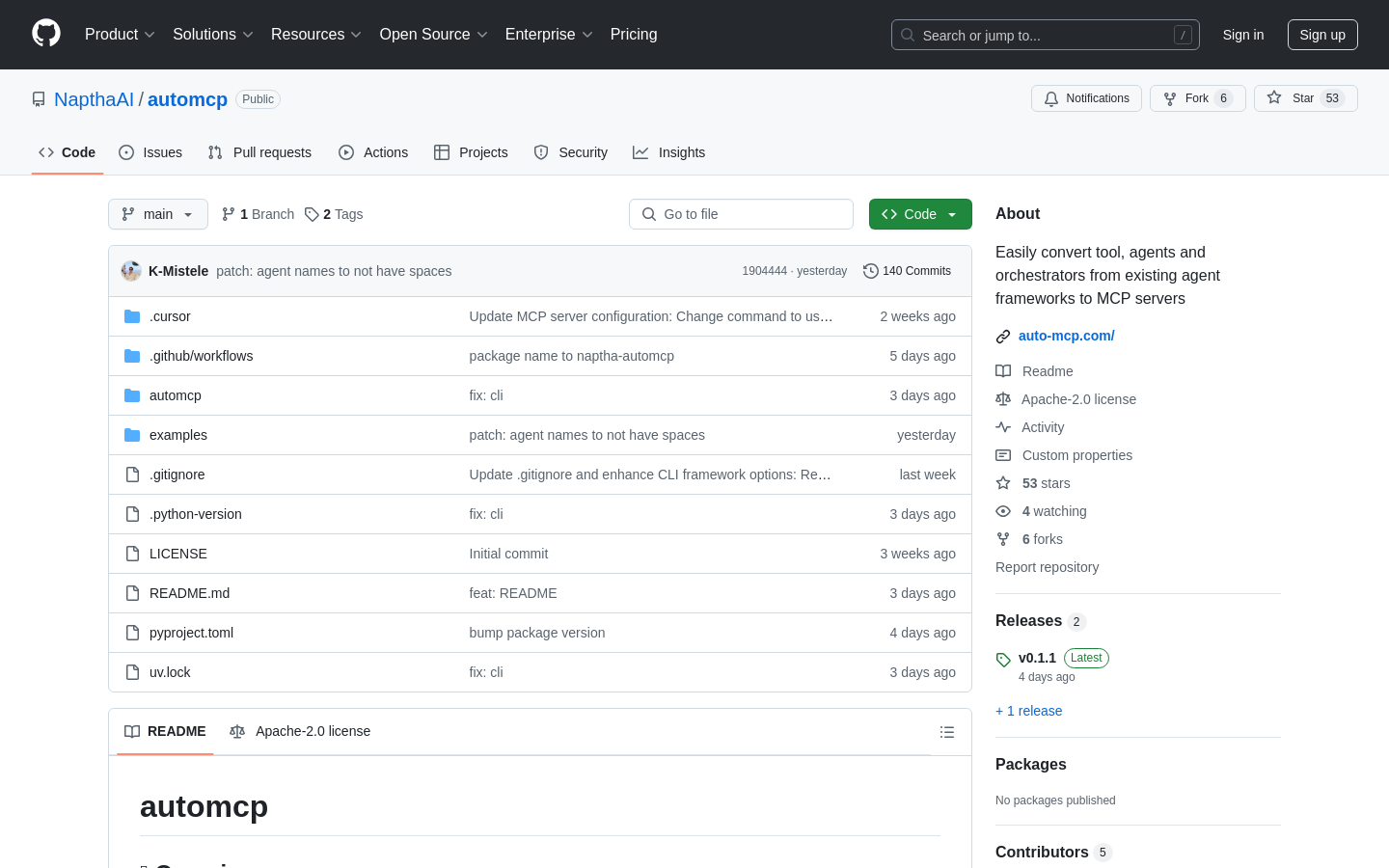
Task: Click the .gitignore file icon
Action: click(132, 475)
